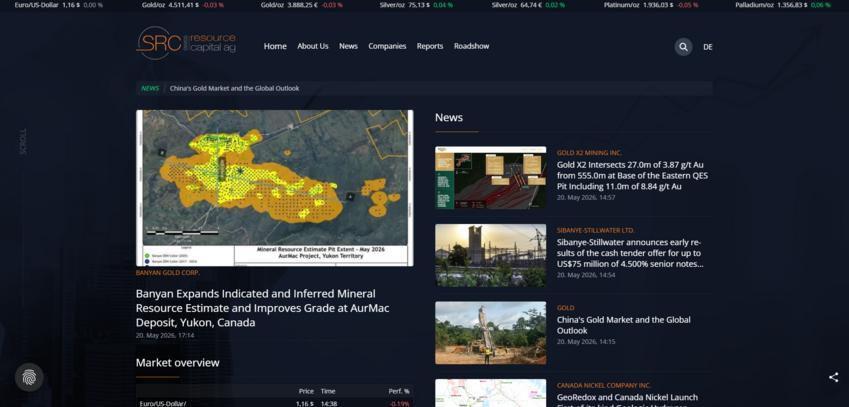Open the Reports menu item
Screen dimensions: 849x407
430,47
